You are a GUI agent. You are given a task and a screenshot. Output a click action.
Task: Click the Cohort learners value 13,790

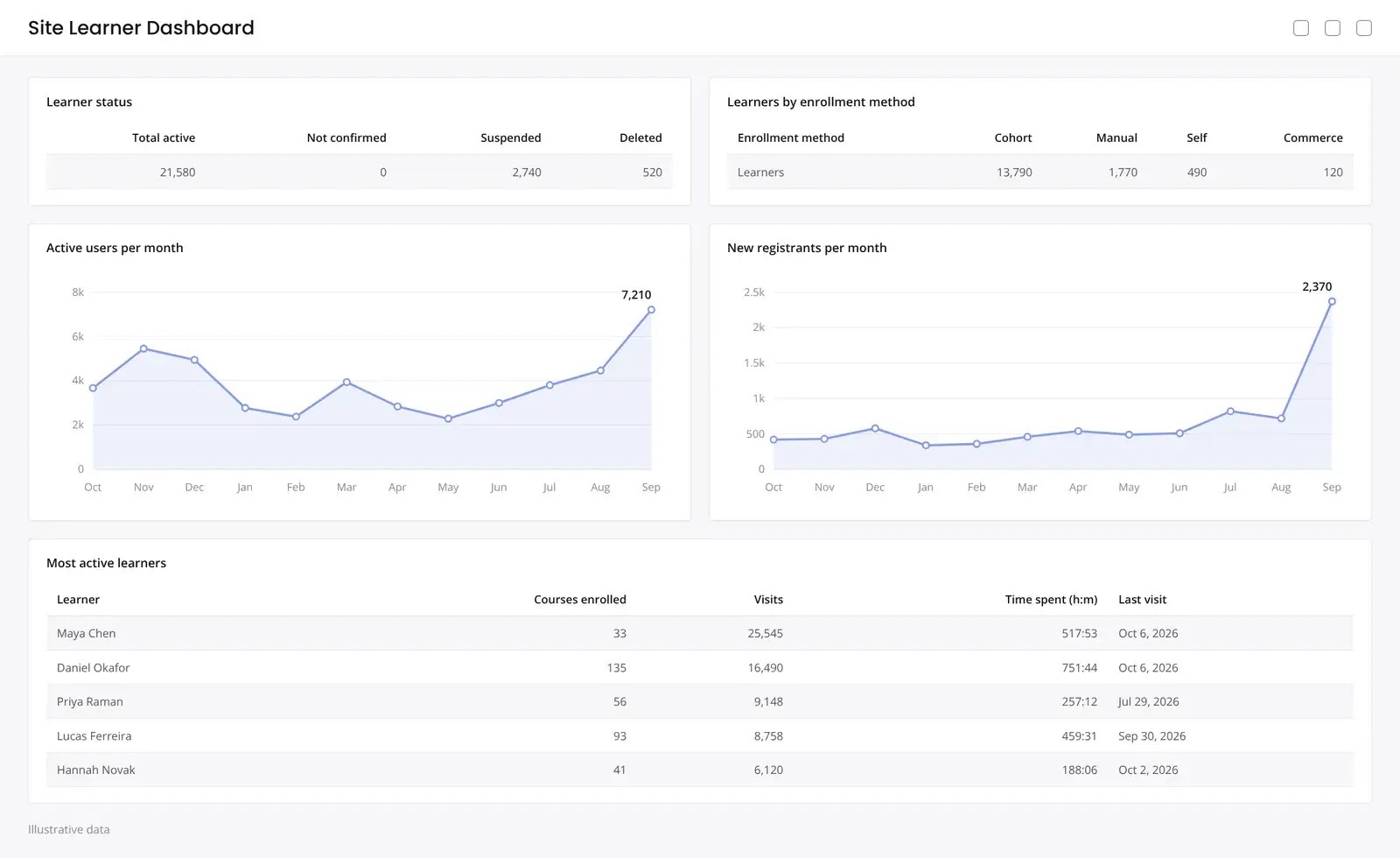tap(1014, 172)
